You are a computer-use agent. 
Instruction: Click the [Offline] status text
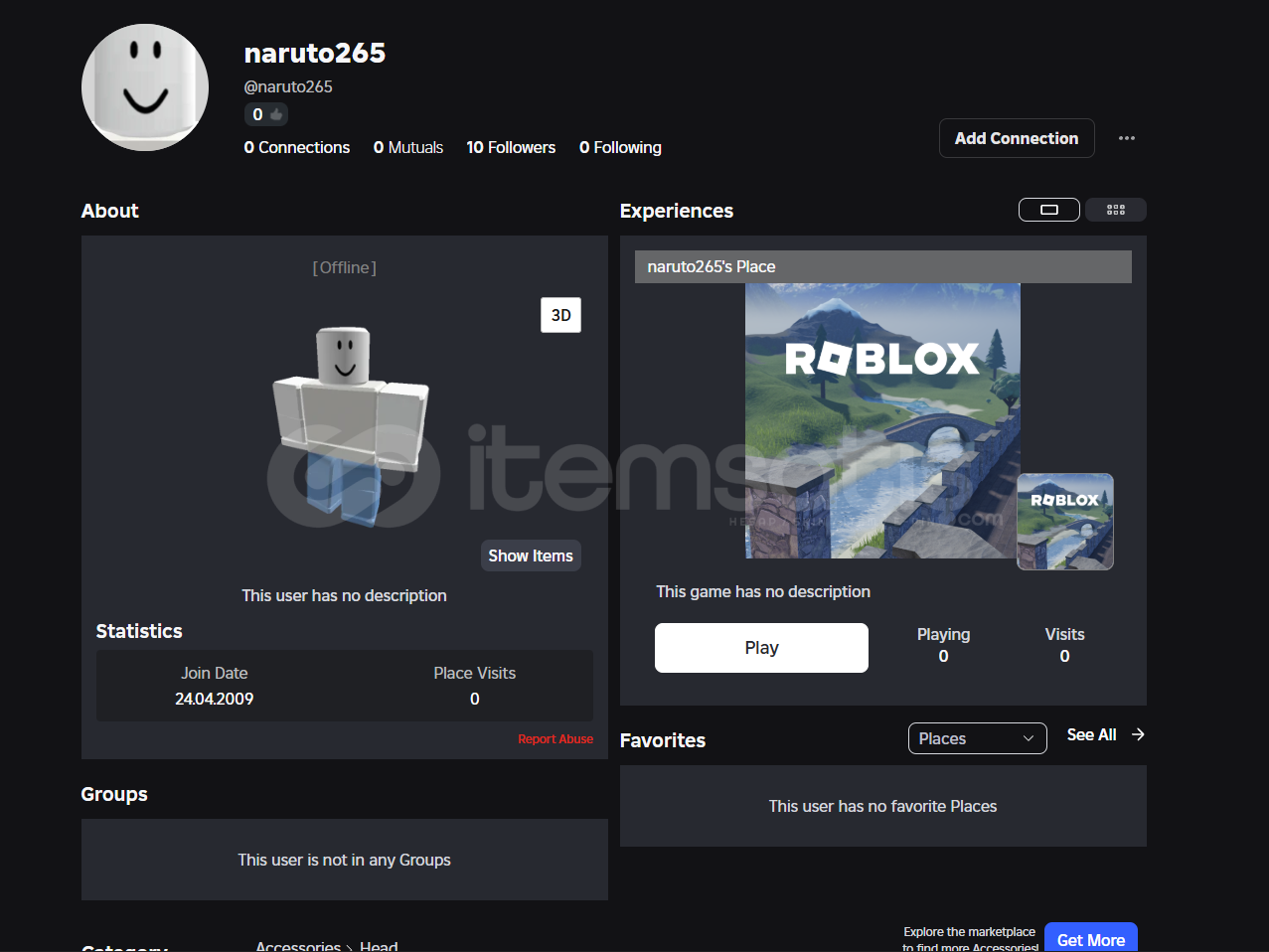coord(345,267)
